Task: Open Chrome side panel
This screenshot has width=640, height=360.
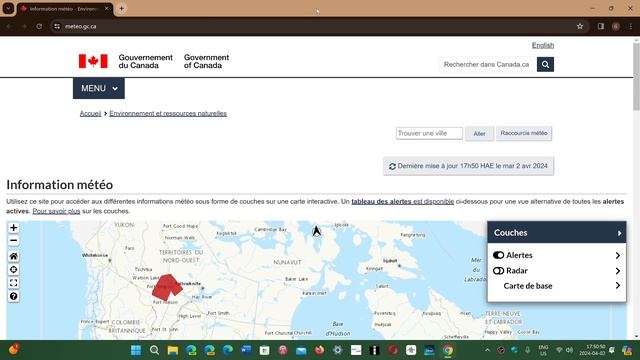Action: point(601,27)
